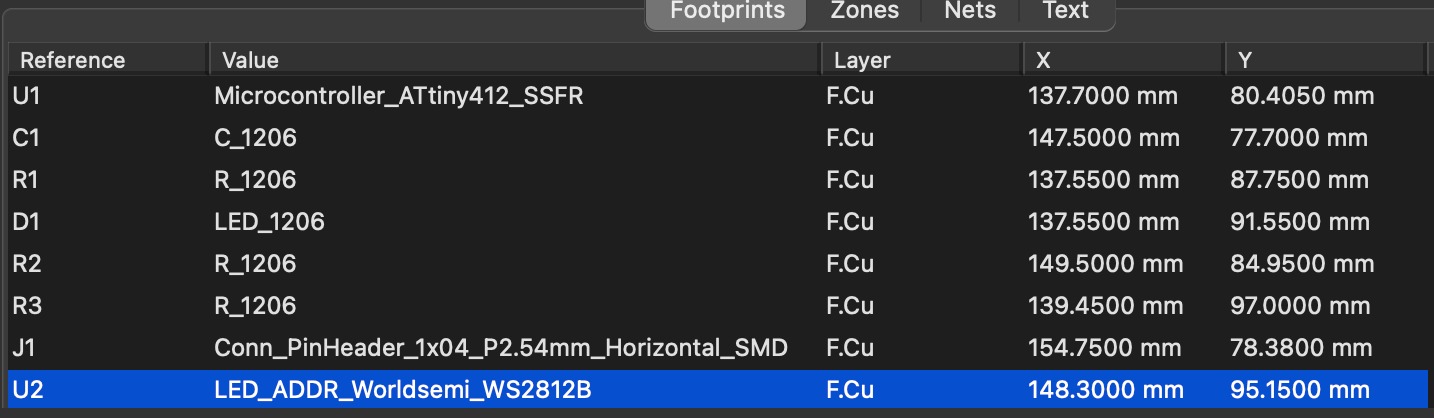The width and height of the screenshot is (1434, 418).
Task: Click the F.Cu layer cell for D1
Action: (852, 222)
